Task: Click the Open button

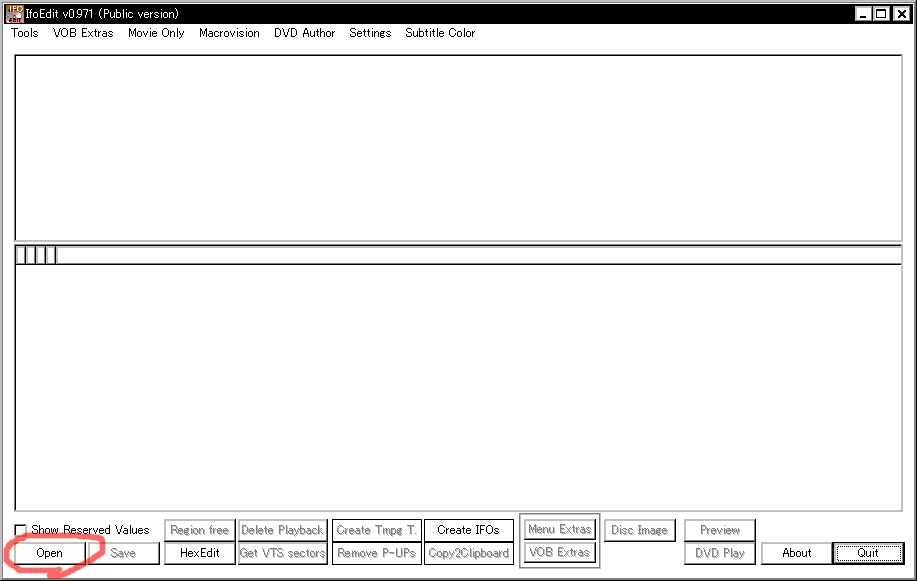Action: point(50,553)
